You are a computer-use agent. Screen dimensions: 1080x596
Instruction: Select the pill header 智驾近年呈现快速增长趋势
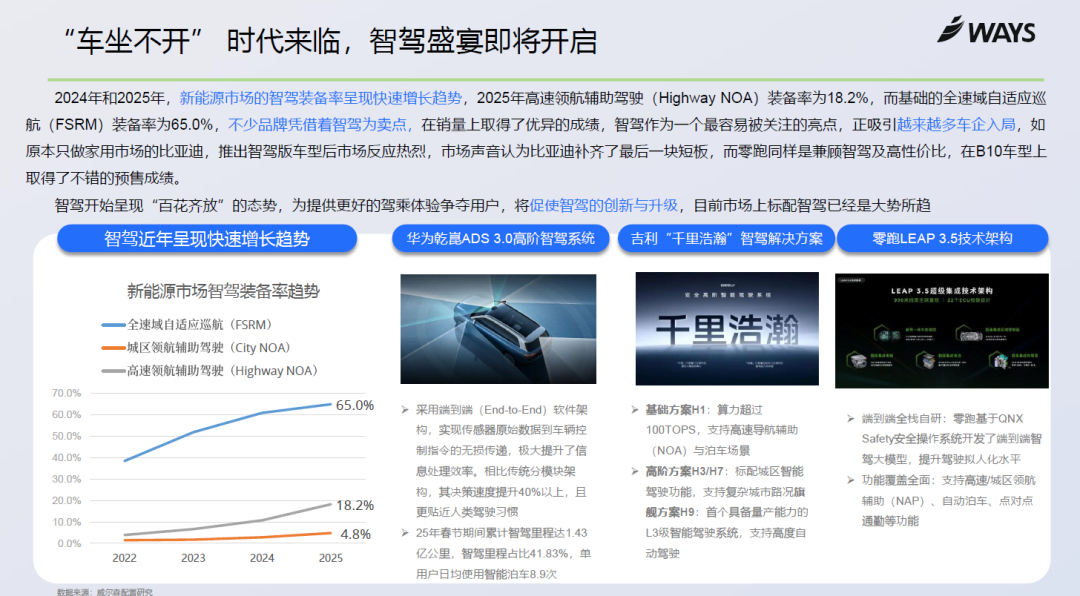[x=207, y=238]
